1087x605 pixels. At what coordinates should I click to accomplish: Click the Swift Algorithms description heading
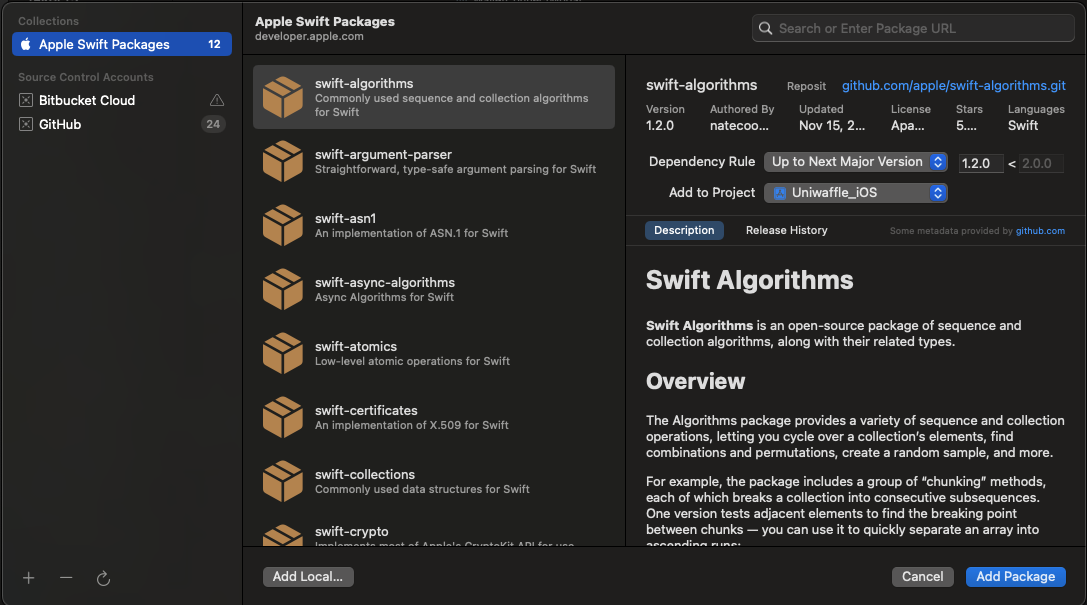pyautogui.click(x=749, y=280)
